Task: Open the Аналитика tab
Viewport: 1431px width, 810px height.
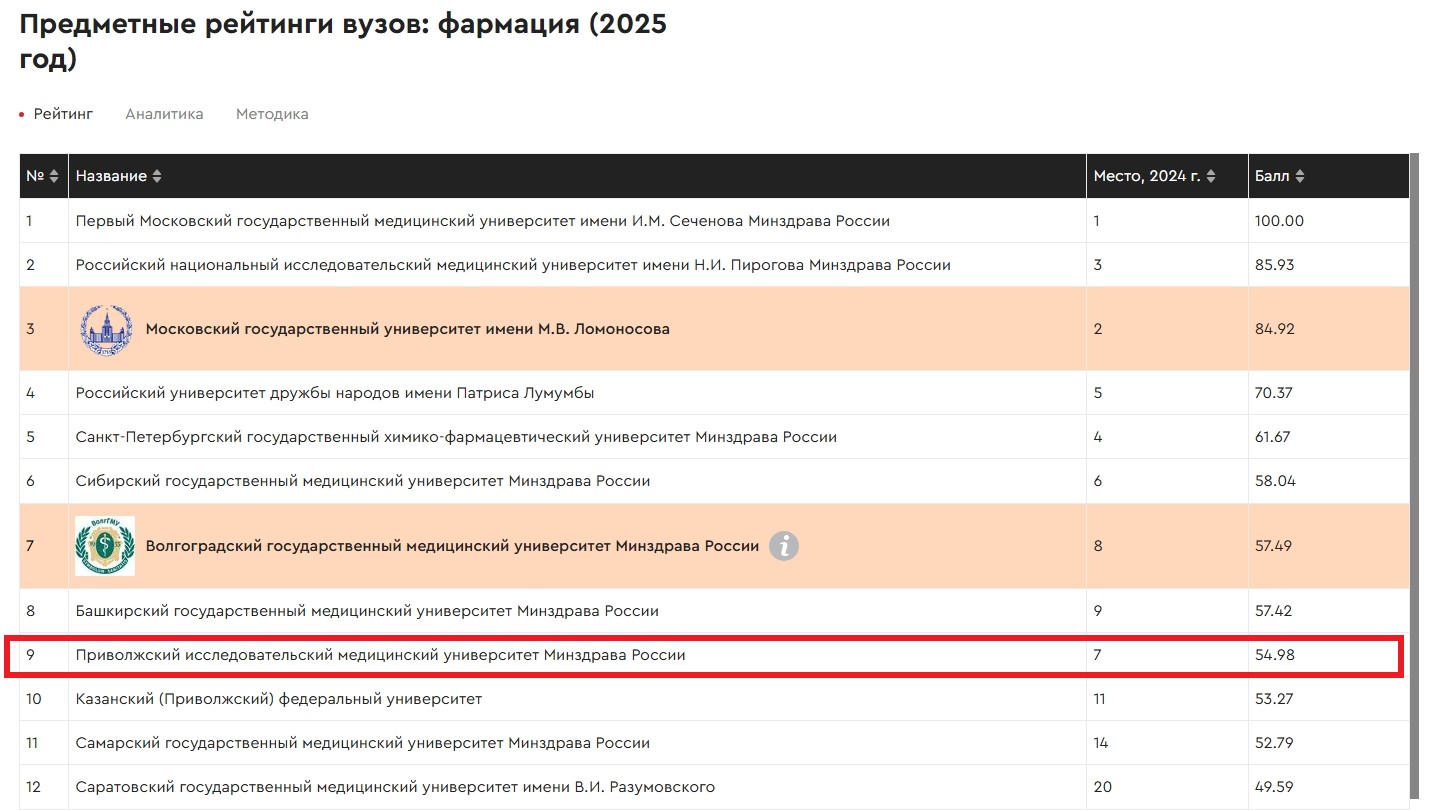Action: pos(164,114)
